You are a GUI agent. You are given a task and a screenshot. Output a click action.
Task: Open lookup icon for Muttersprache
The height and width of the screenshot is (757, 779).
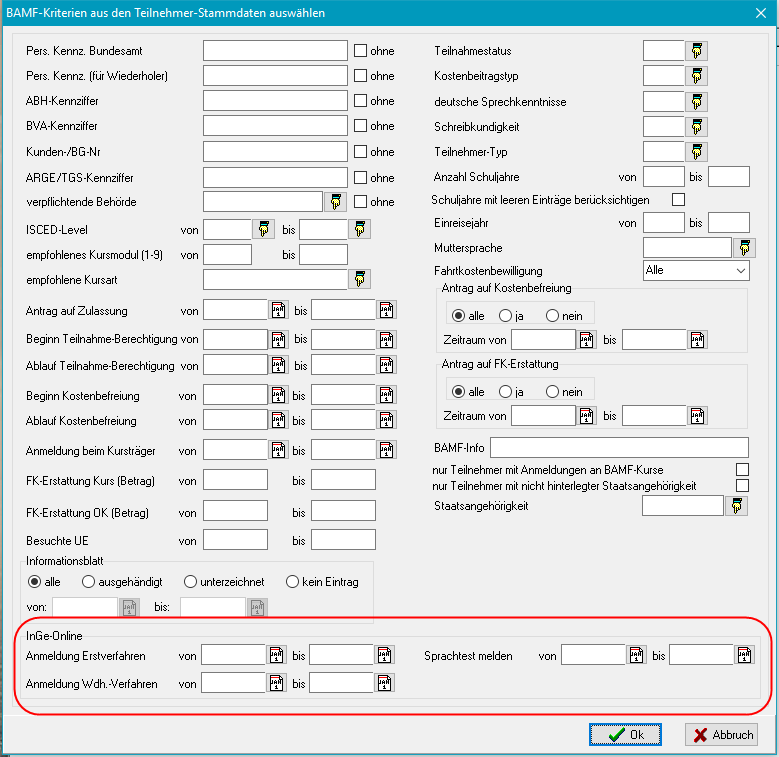tap(744, 247)
